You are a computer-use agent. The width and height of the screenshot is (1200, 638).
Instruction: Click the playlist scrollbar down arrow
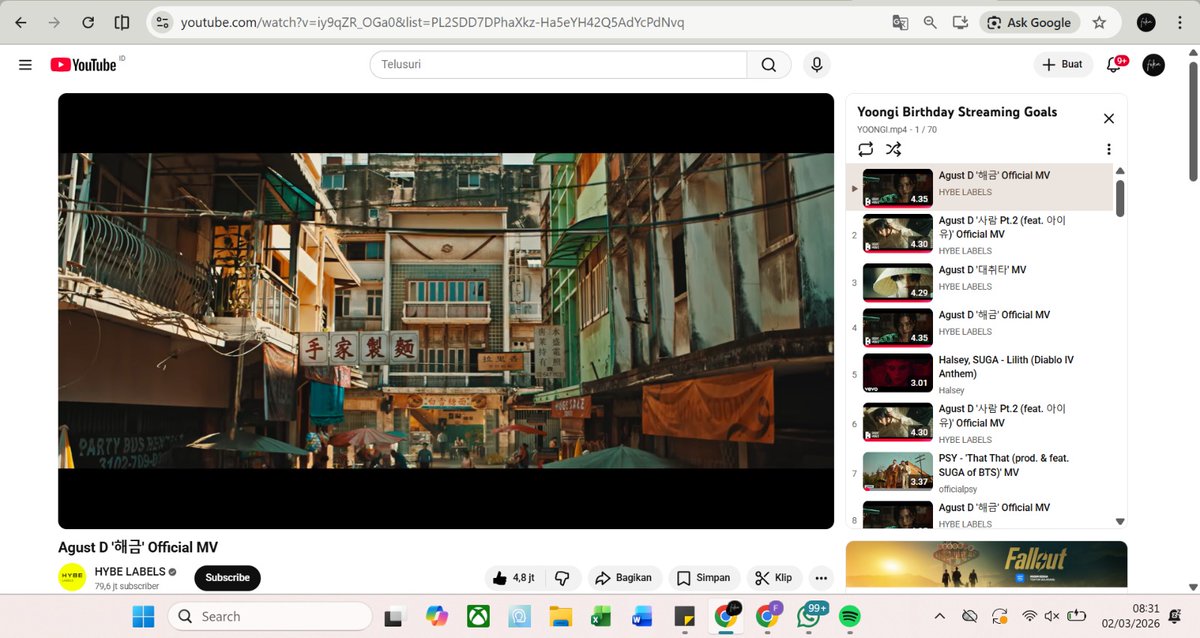click(1120, 522)
